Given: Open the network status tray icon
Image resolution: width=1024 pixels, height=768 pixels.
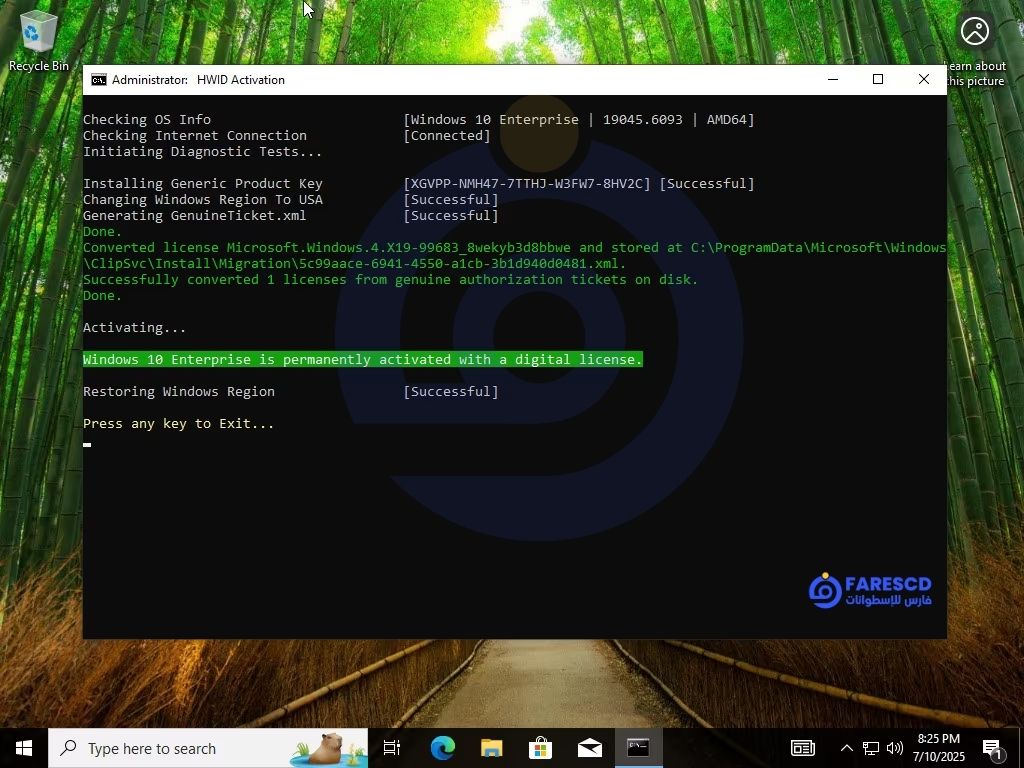Looking at the screenshot, I should pos(871,748).
